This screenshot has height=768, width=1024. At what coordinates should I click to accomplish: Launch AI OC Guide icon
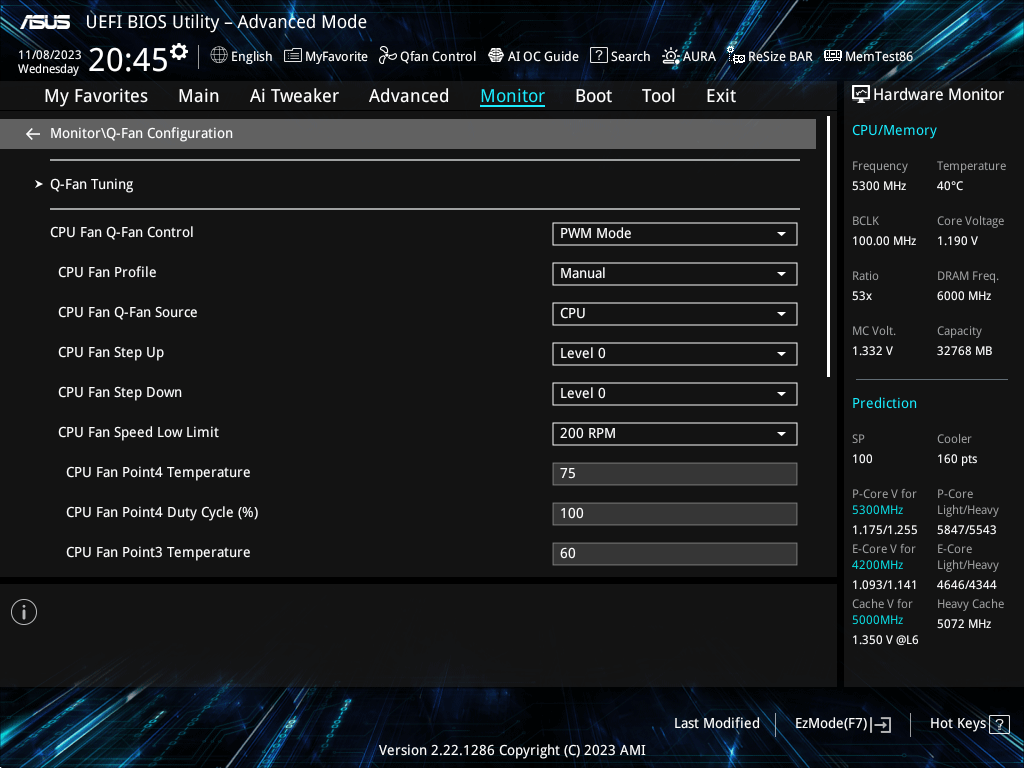pyautogui.click(x=496, y=56)
